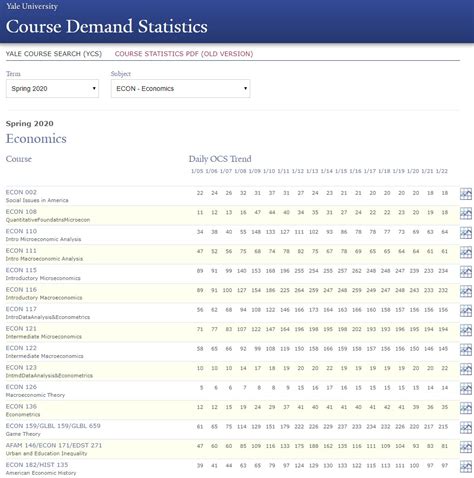This screenshot has height=478, width=474.
Task: Open trend chart icon for ECON 136
Action: [x=466, y=408]
